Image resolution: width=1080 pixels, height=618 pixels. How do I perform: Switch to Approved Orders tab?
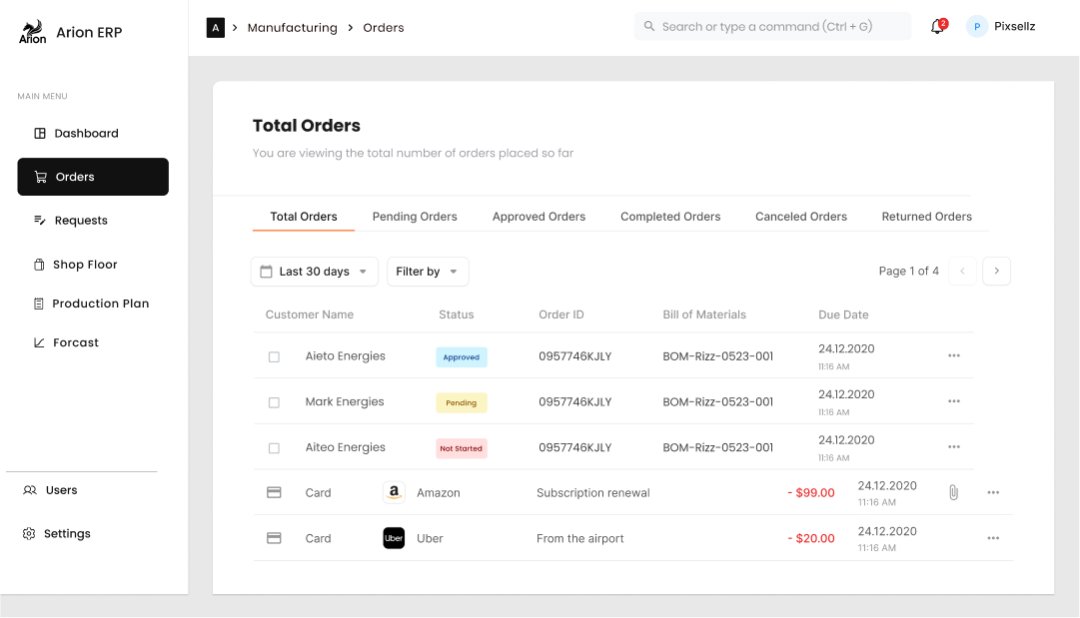click(539, 216)
